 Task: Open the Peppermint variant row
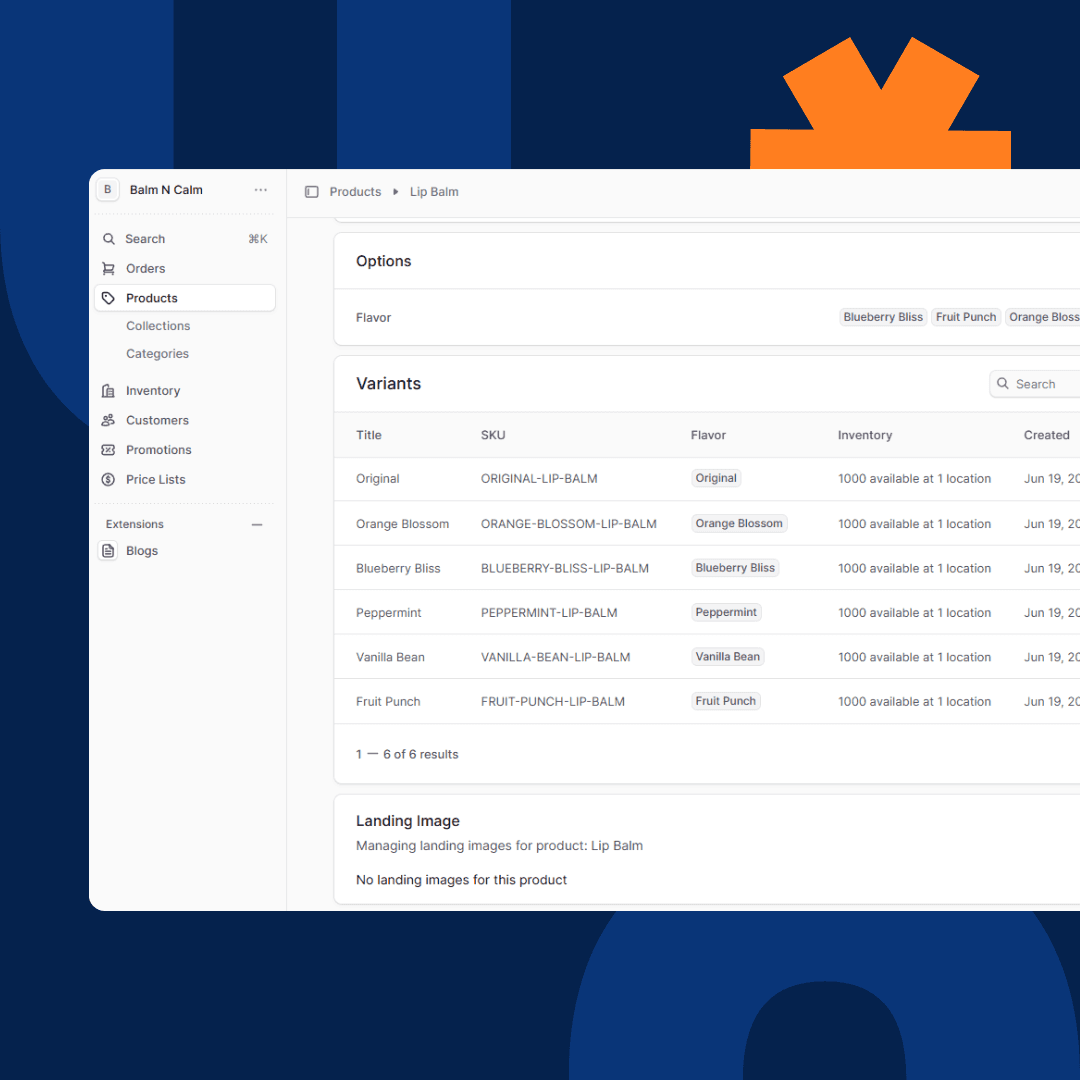(x=389, y=613)
